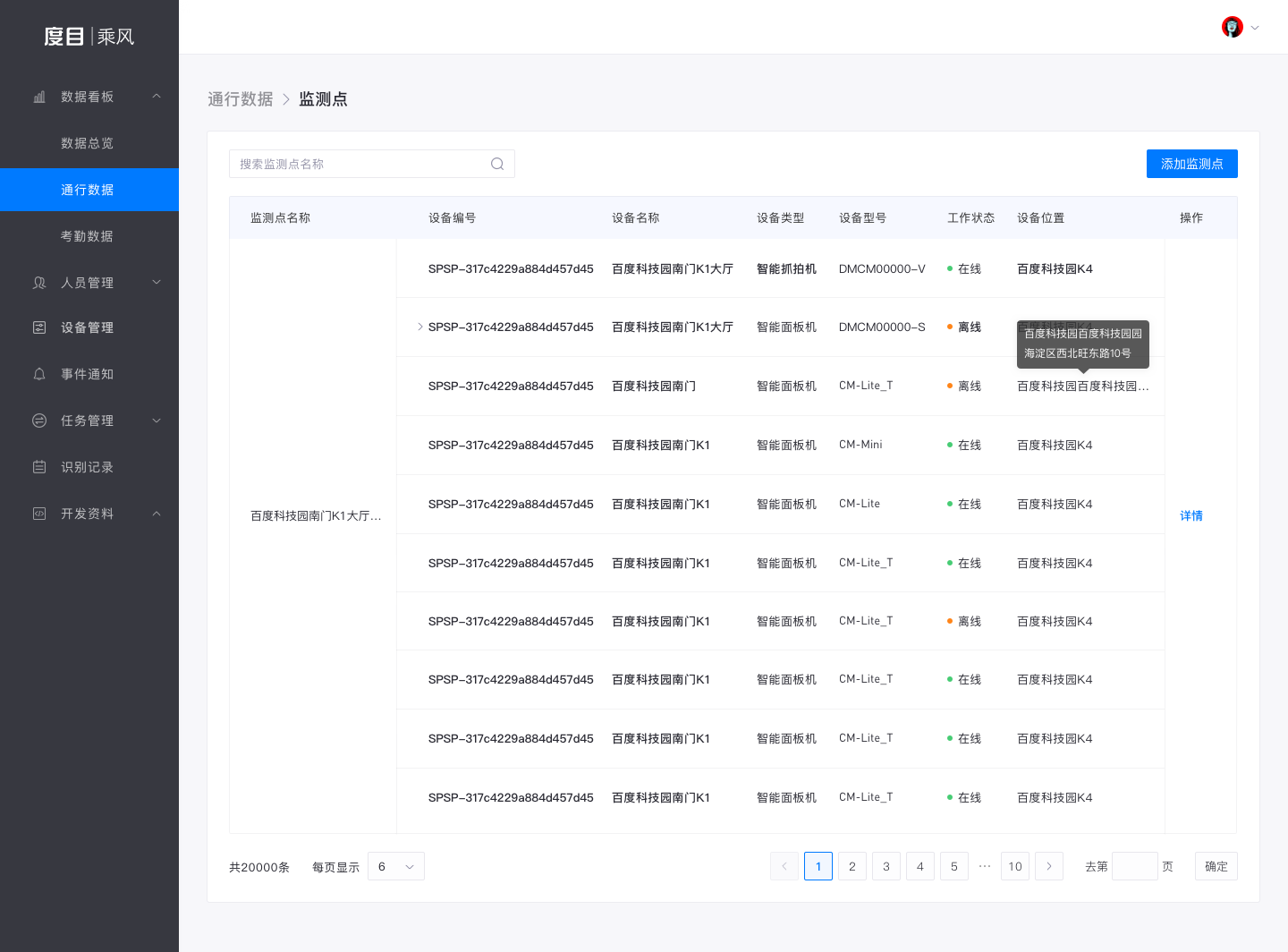Click the 设备管理 device icon
Screen dimensions: 1288x952
[x=39, y=327]
